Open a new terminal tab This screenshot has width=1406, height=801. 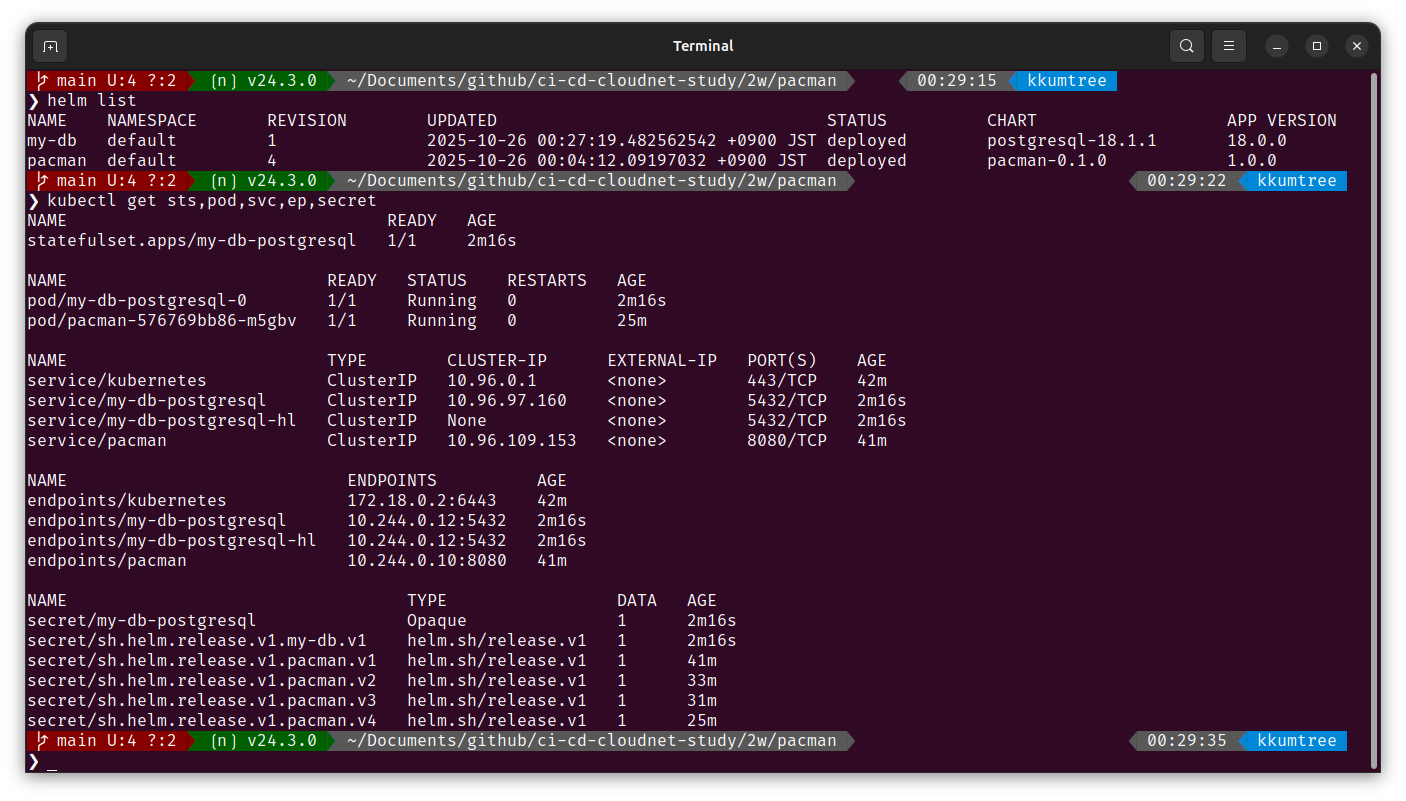coord(50,46)
